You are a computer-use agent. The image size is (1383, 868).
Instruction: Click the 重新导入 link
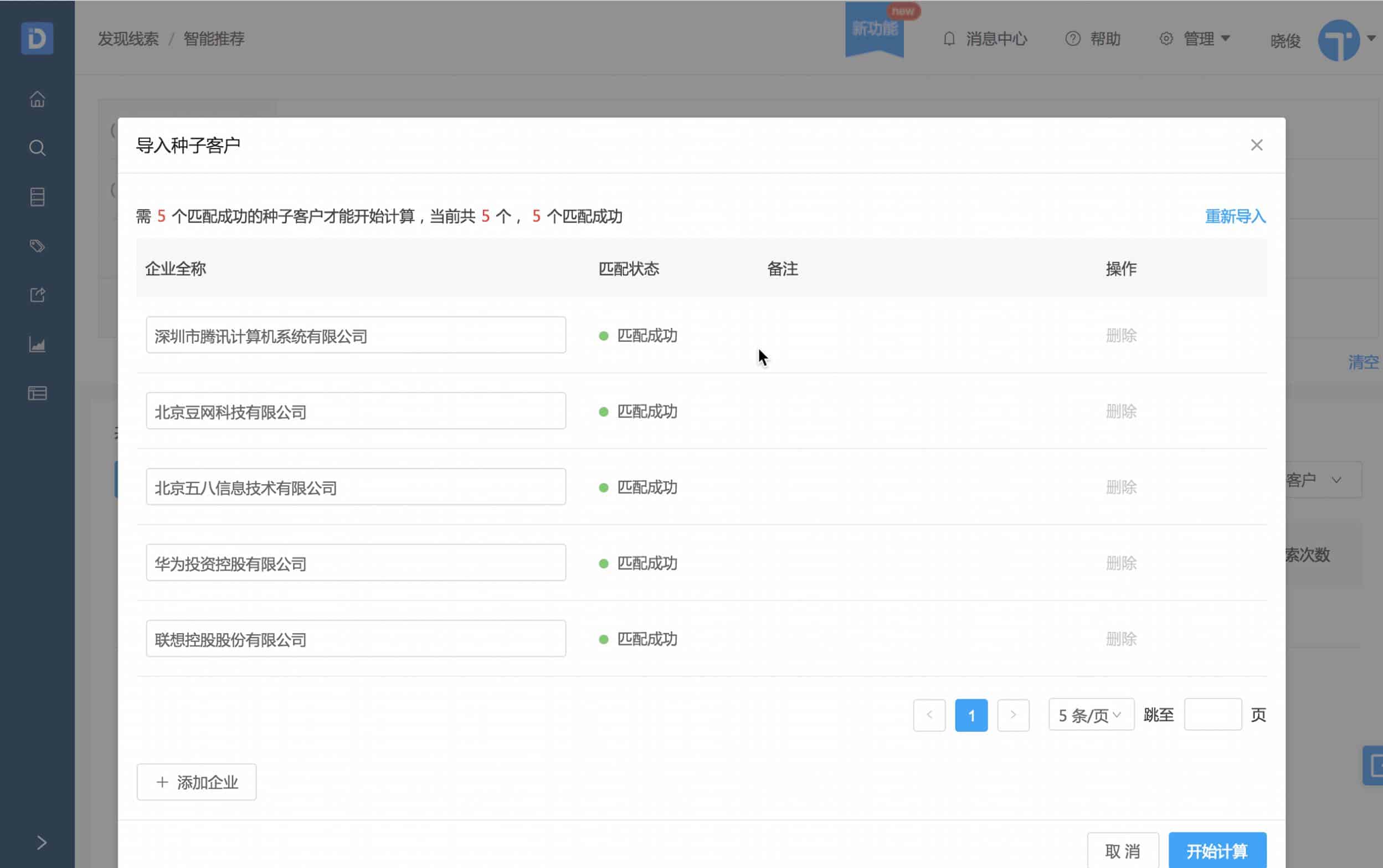1236,217
